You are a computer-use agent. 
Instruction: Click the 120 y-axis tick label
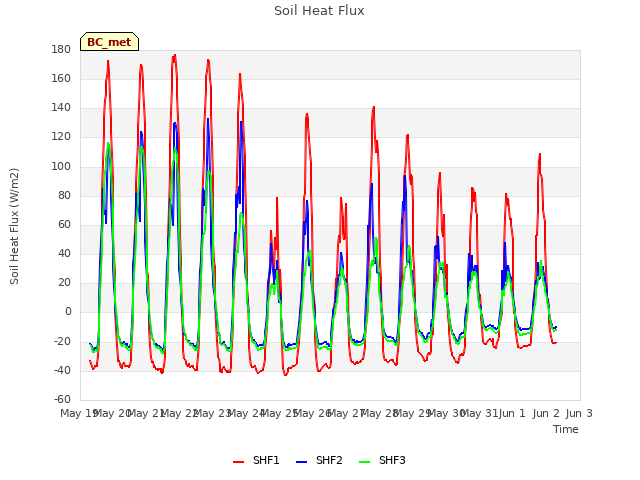coord(61,137)
